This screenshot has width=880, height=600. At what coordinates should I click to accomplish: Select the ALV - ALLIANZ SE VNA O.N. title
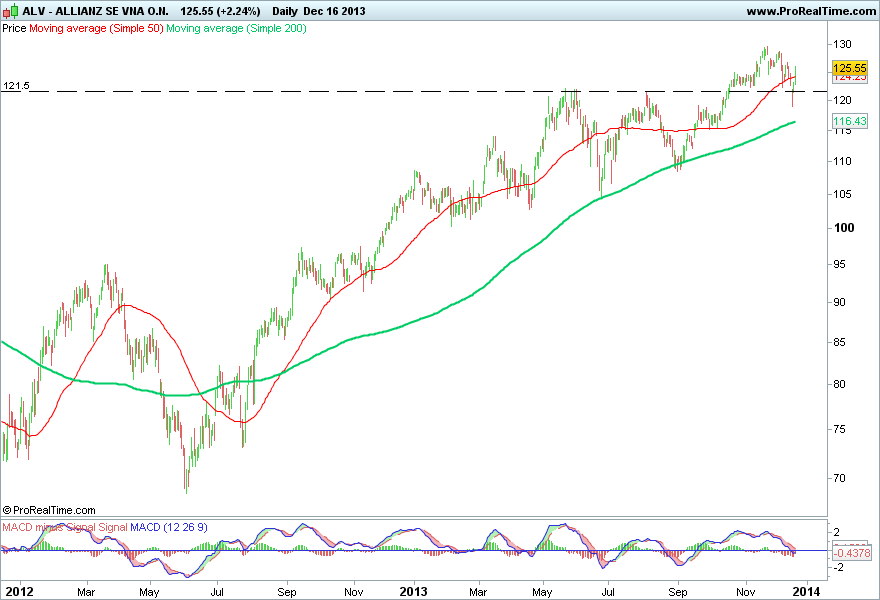coord(95,11)
